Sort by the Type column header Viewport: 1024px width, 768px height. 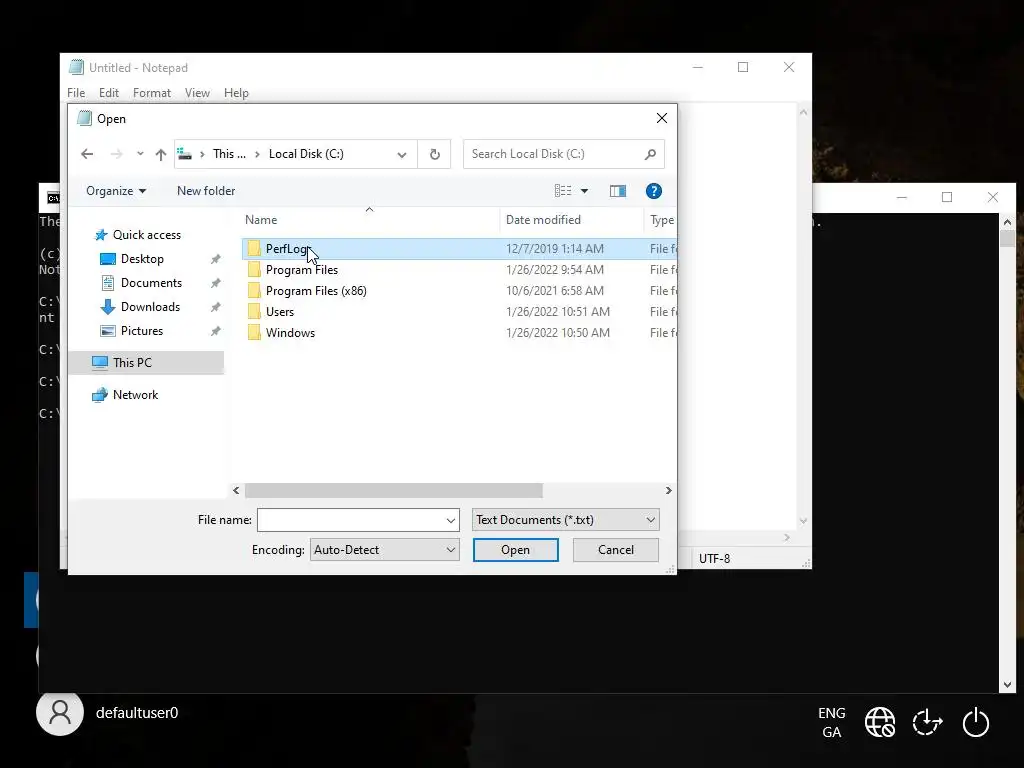click(661, 220)
